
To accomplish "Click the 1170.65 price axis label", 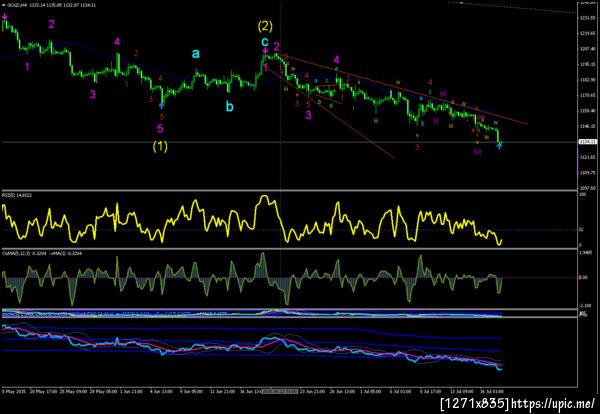I will [x=588, y=95].
